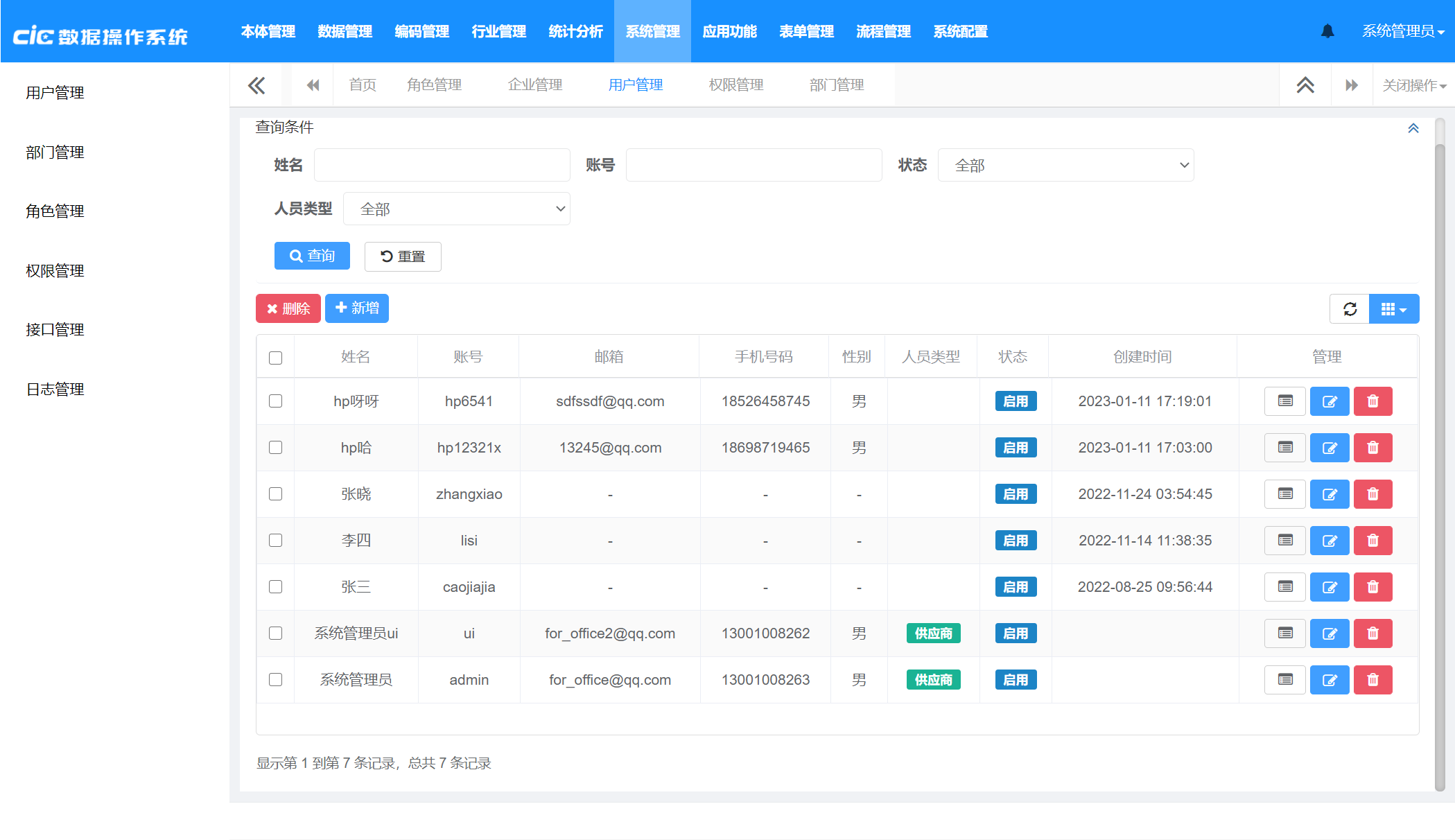
Task: Click the table refresh icon
Action: click(x=1350, y=309)
